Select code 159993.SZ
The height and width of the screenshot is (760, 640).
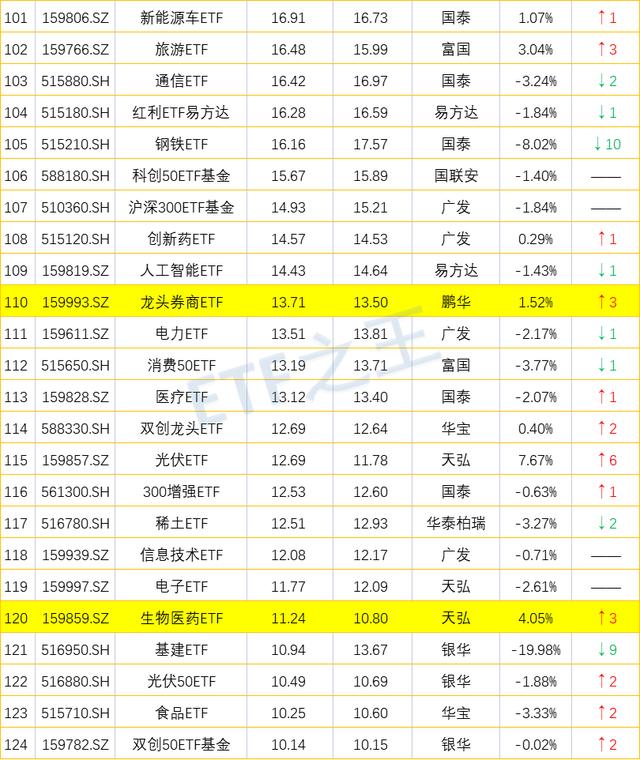point(75,302)
